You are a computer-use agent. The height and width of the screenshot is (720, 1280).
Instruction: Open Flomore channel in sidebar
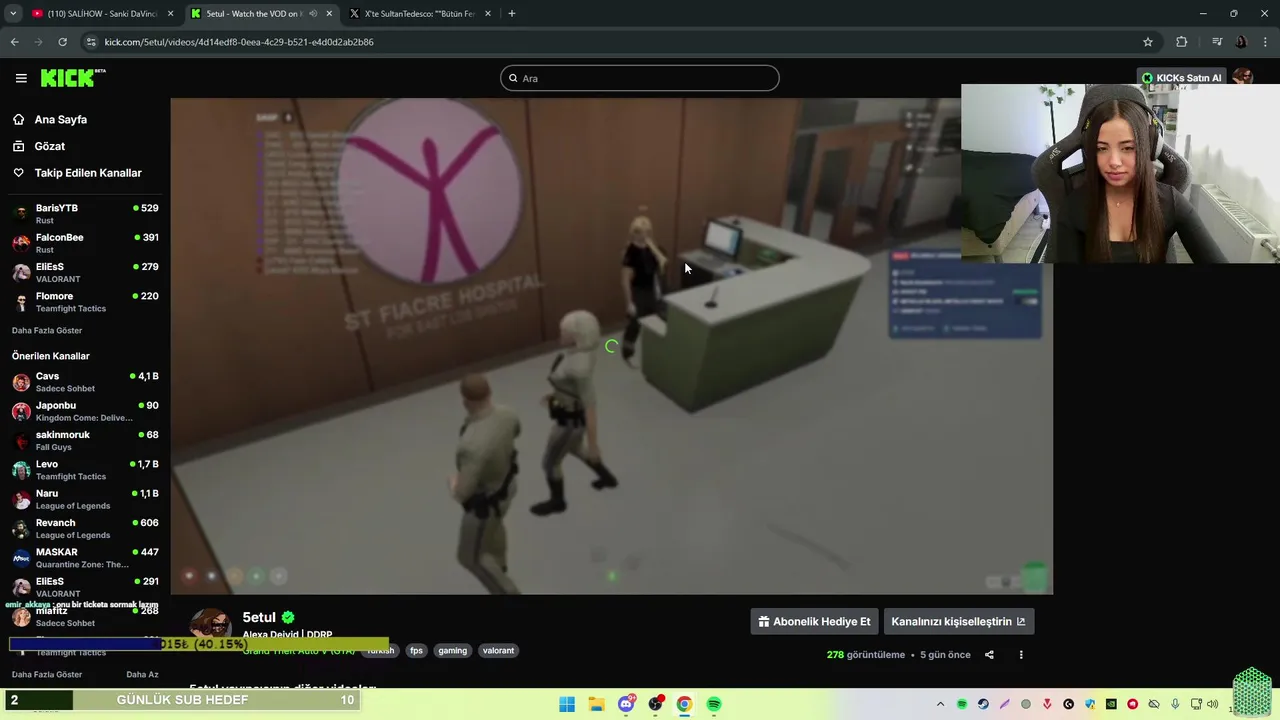coord(84,301)
